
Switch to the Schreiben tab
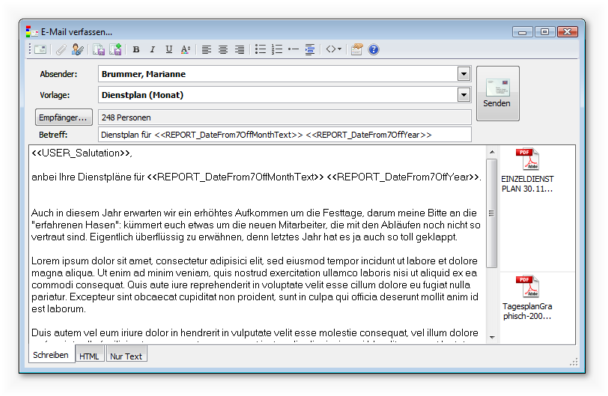pyautogui.click(x=51, y=355)
